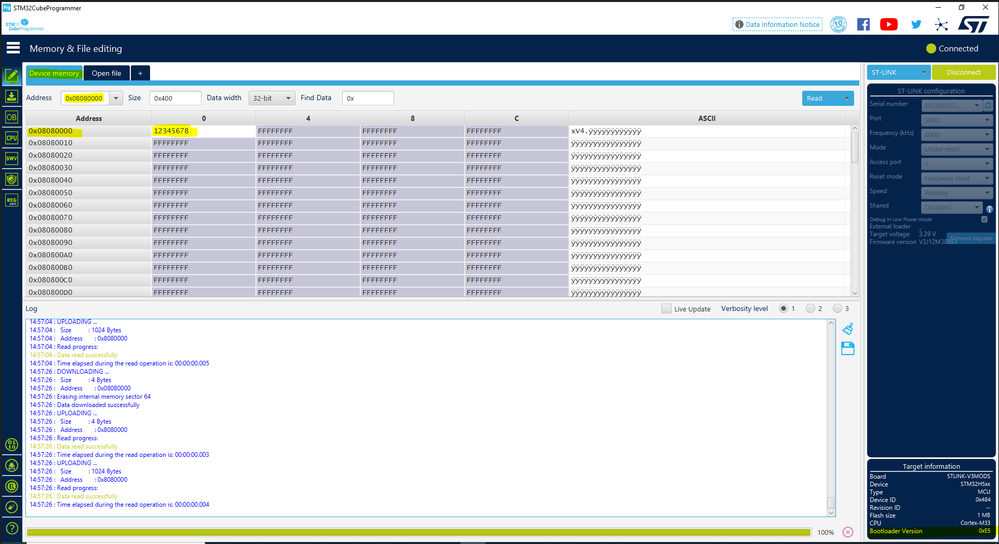The height and width of the screenshot is (544, 999).
Task: Clear the log with the broom icon
Action: coord(847,329)
